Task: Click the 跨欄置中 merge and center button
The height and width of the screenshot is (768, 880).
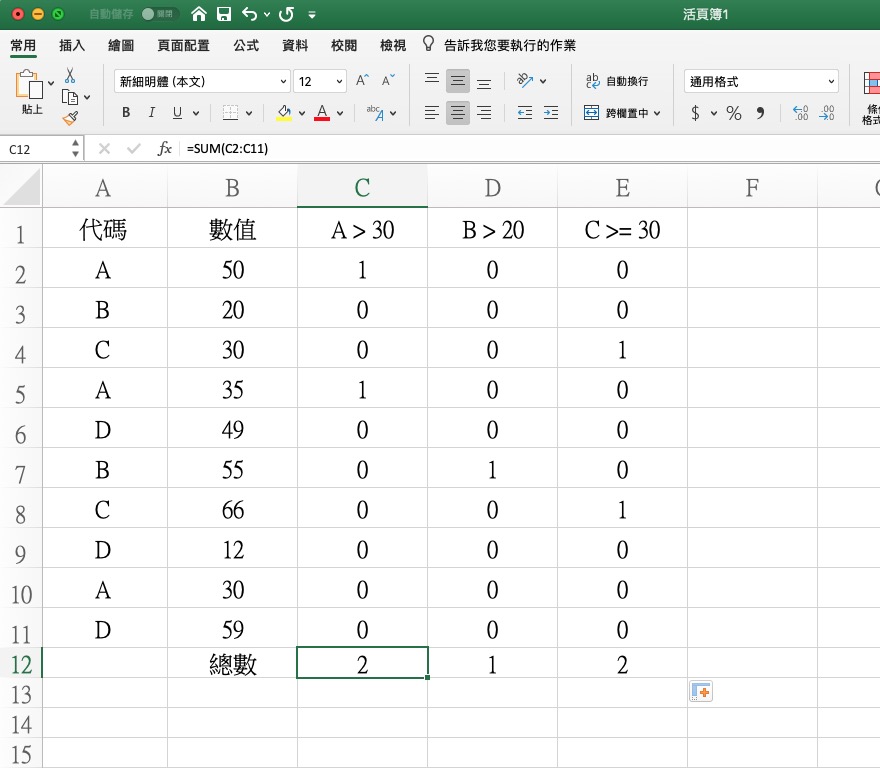Action: (622, 113)
